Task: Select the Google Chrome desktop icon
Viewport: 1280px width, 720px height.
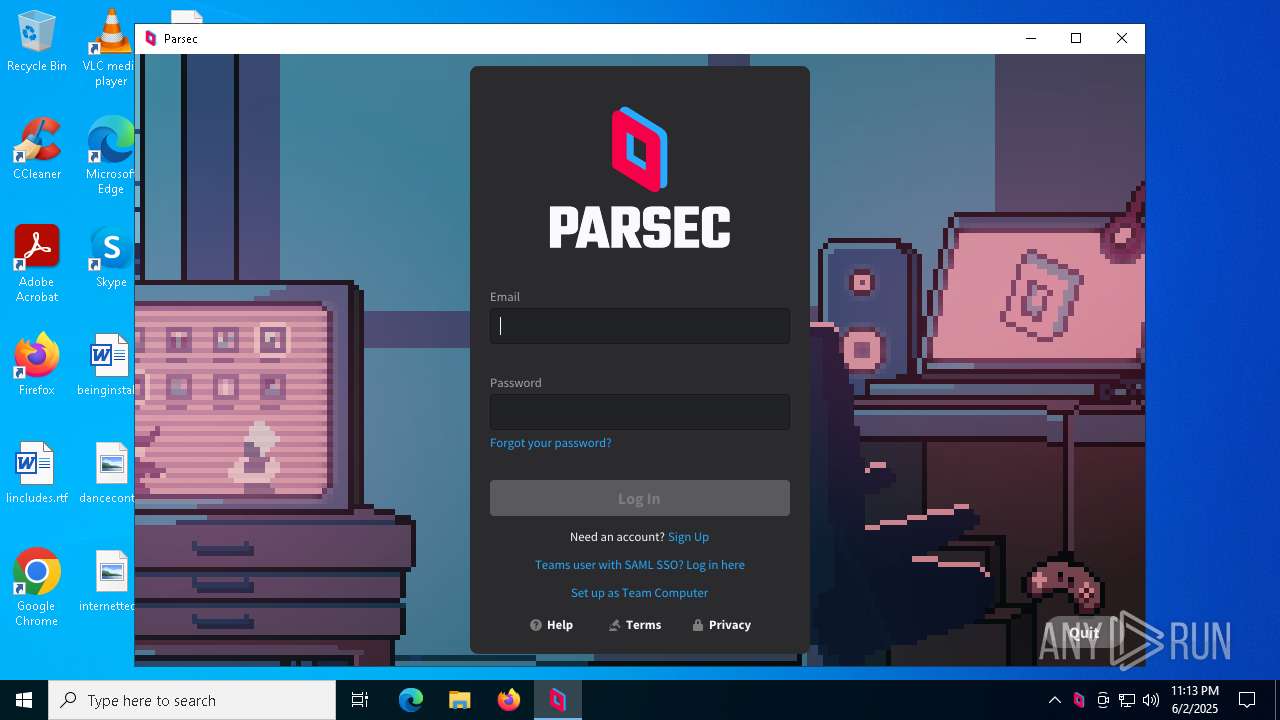Action: [x=37, y=588]
